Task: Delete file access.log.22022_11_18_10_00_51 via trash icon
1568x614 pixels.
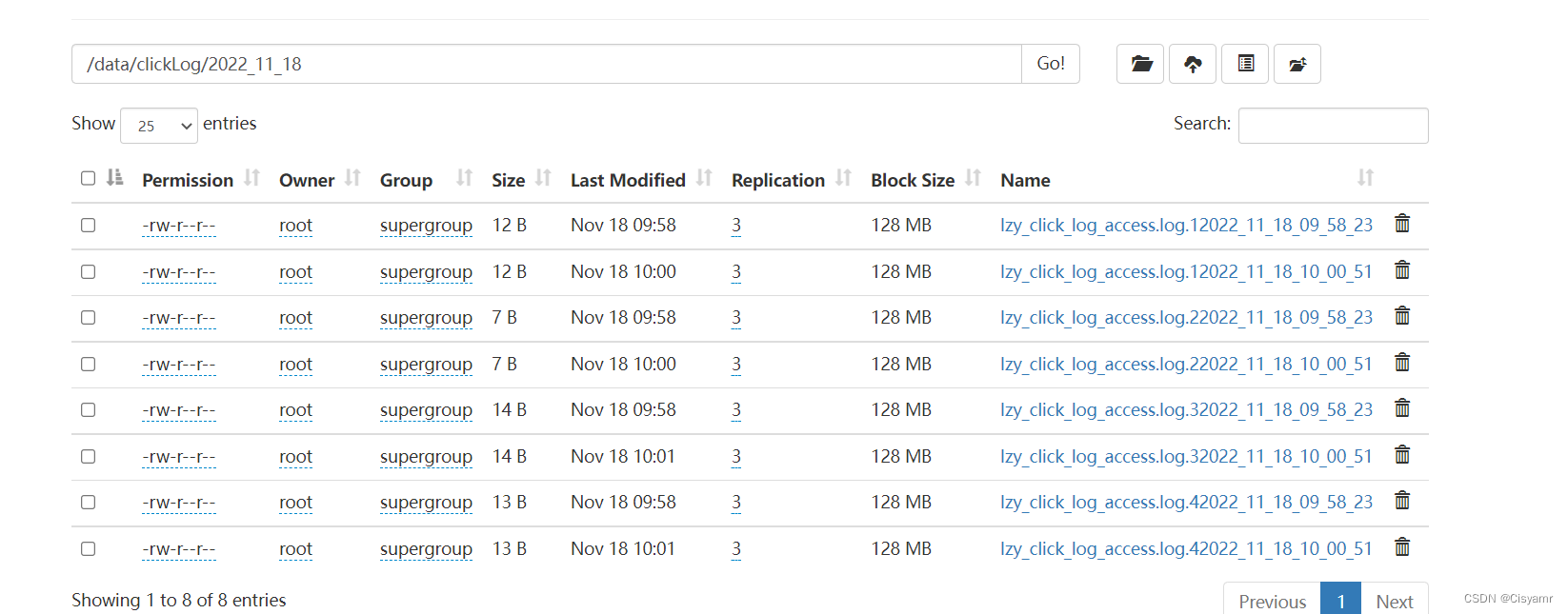Action: point(1402,363)
